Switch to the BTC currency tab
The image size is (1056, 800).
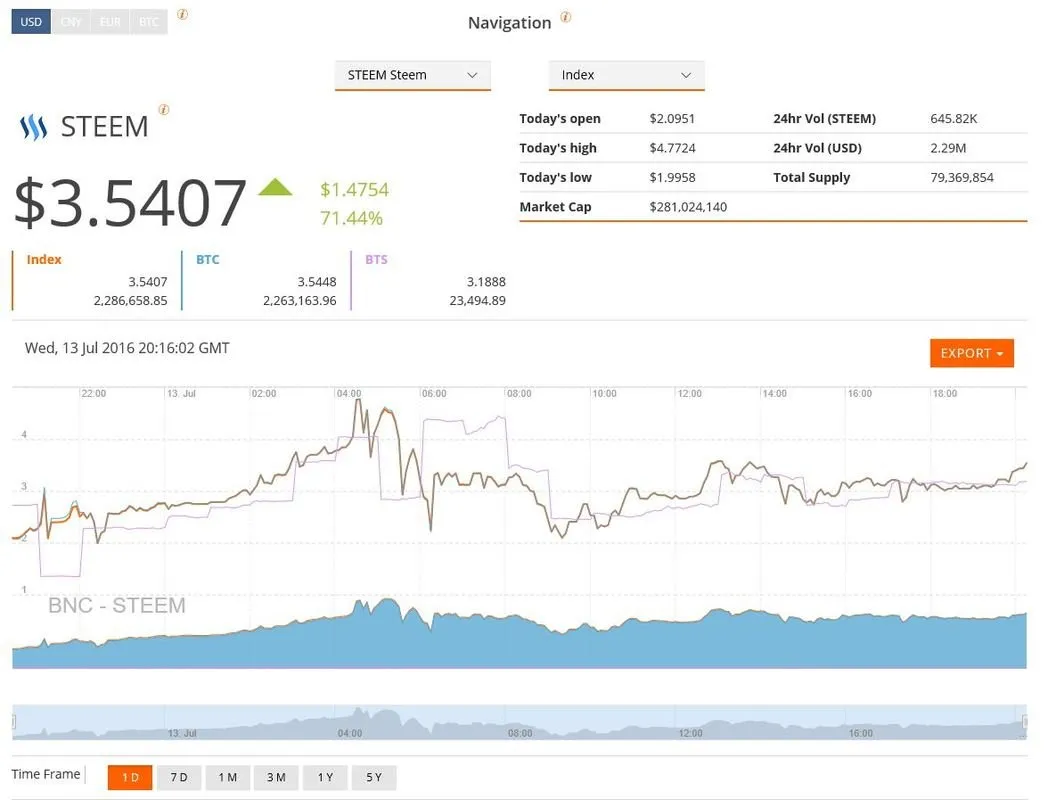click(149, 22)
